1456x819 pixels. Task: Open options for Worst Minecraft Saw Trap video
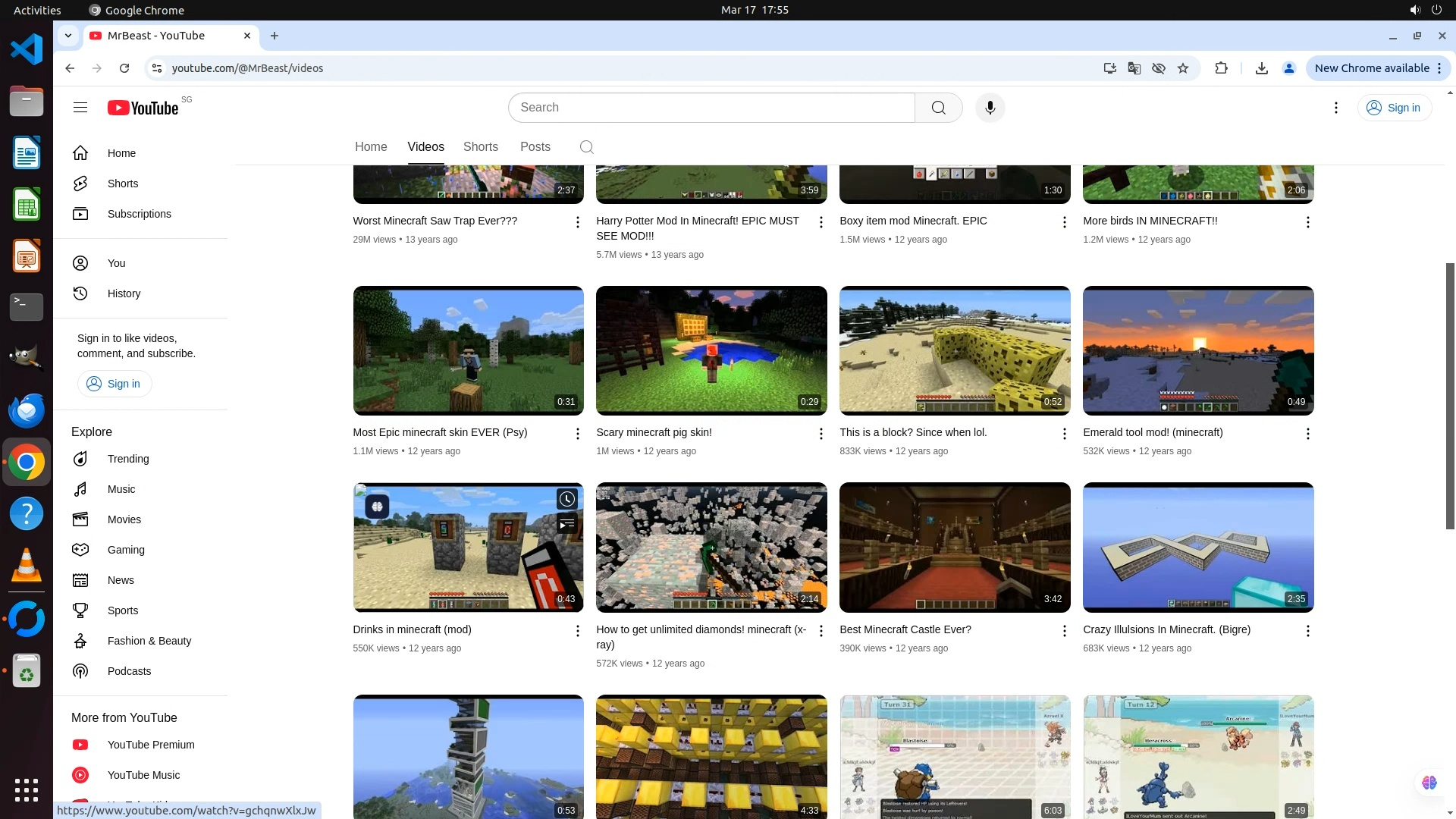click(577, 222)
